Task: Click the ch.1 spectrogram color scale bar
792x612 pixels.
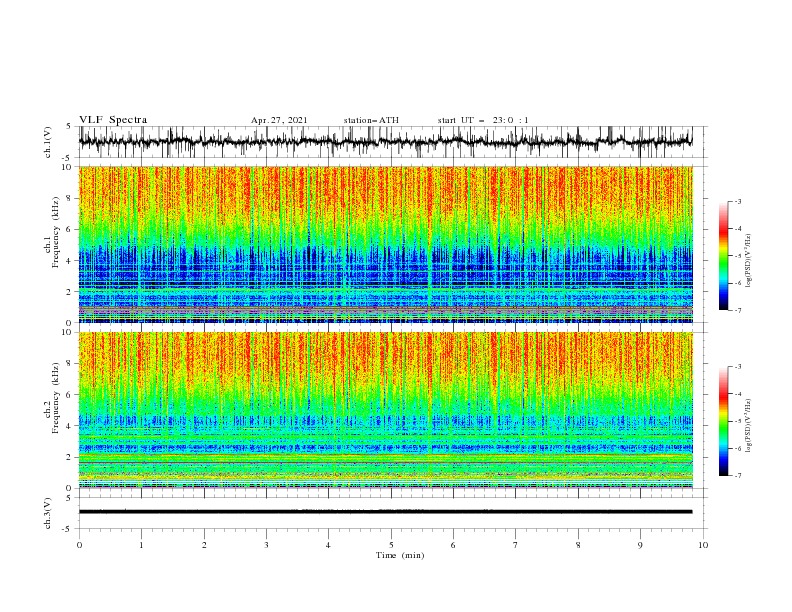Action: 724,256
